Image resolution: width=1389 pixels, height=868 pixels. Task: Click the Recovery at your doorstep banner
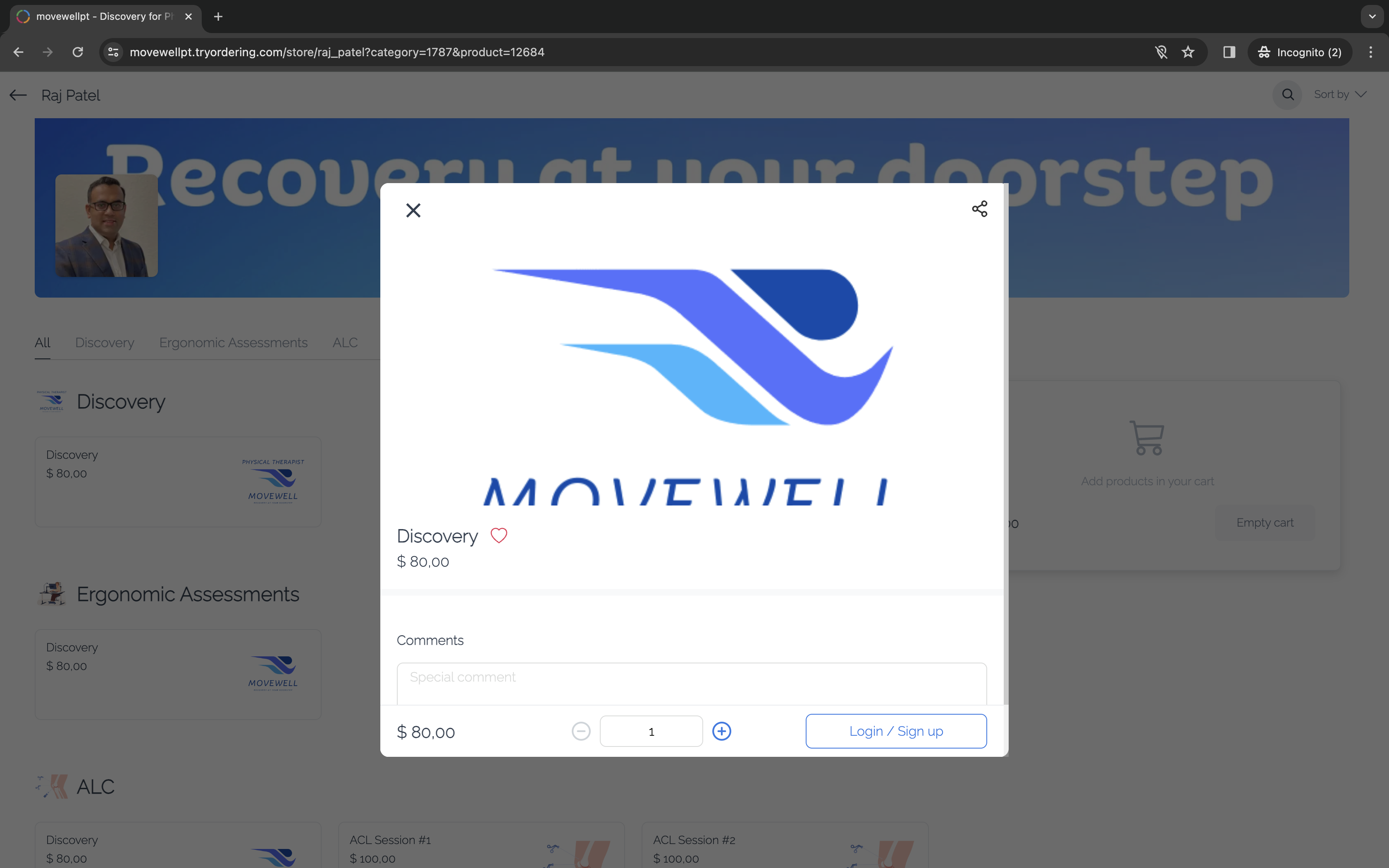click(692, 208)
